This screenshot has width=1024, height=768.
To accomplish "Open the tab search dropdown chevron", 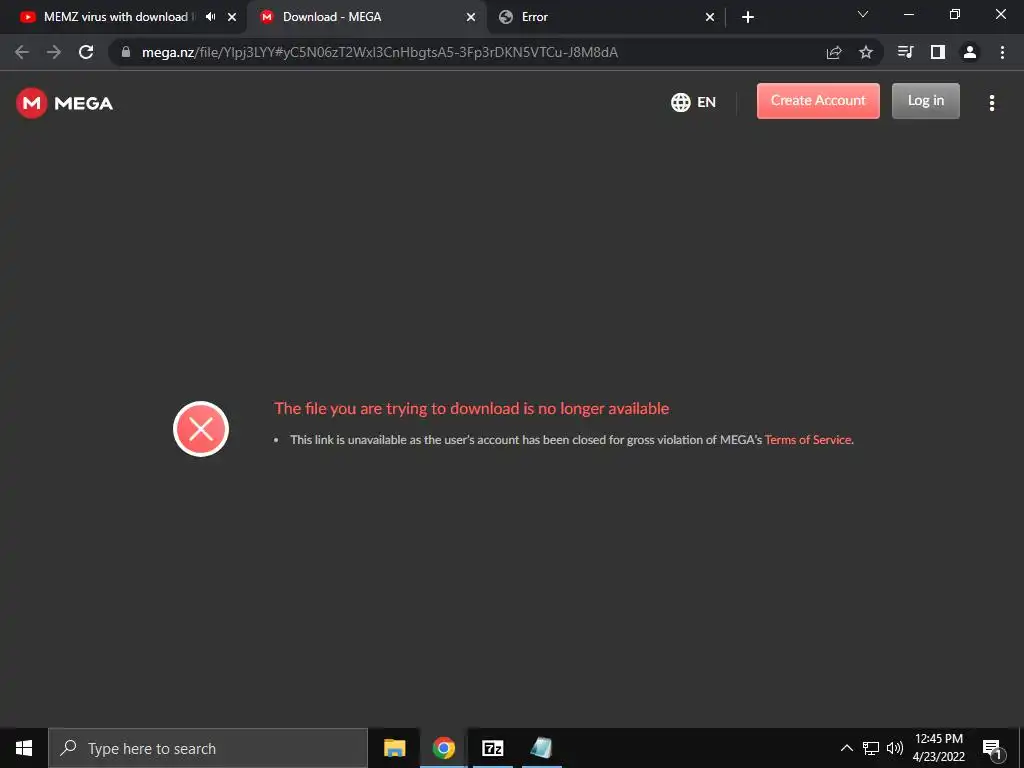I will [x=863, y=14].
